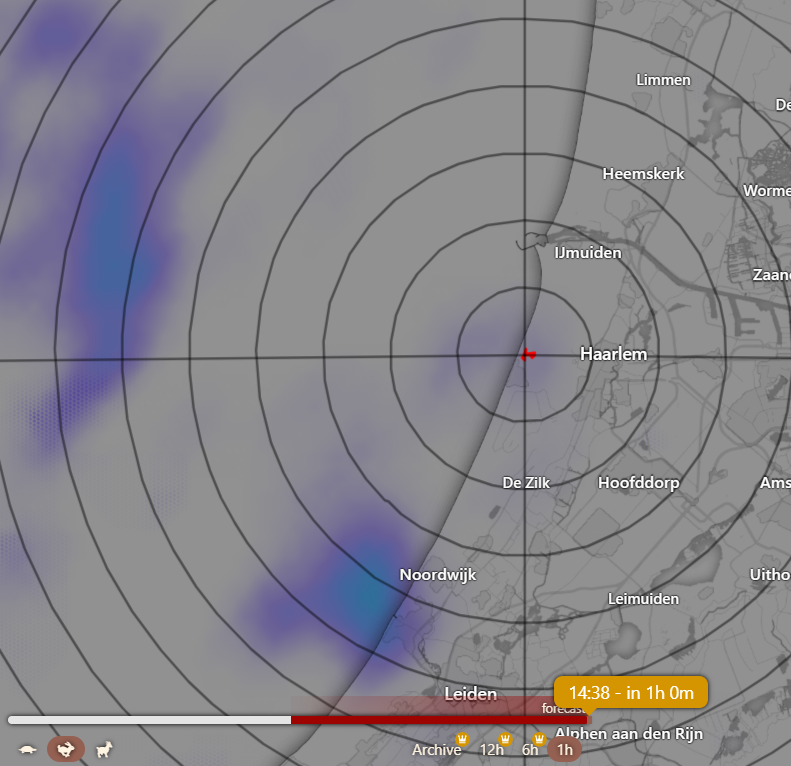This screenshot has height=766, width=791.
Task: Click the crown icon above 12h
Action: point(505,739)
